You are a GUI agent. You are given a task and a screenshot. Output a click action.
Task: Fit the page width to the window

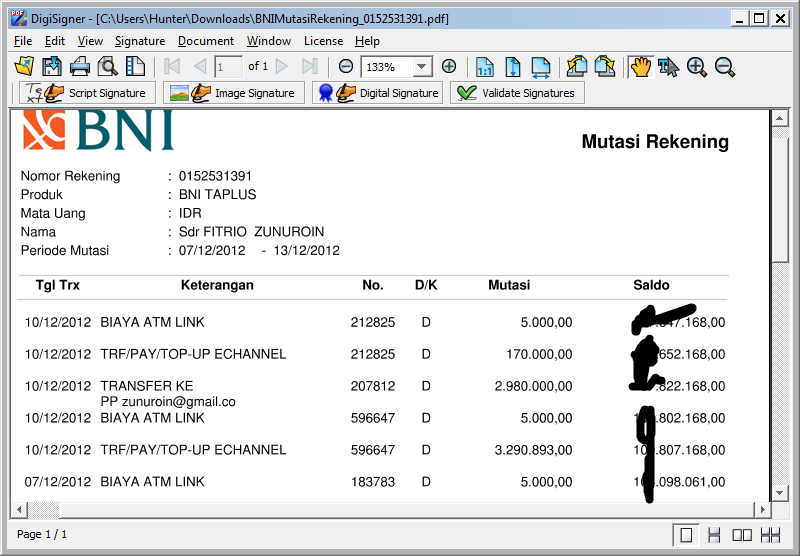click(541, 67)
